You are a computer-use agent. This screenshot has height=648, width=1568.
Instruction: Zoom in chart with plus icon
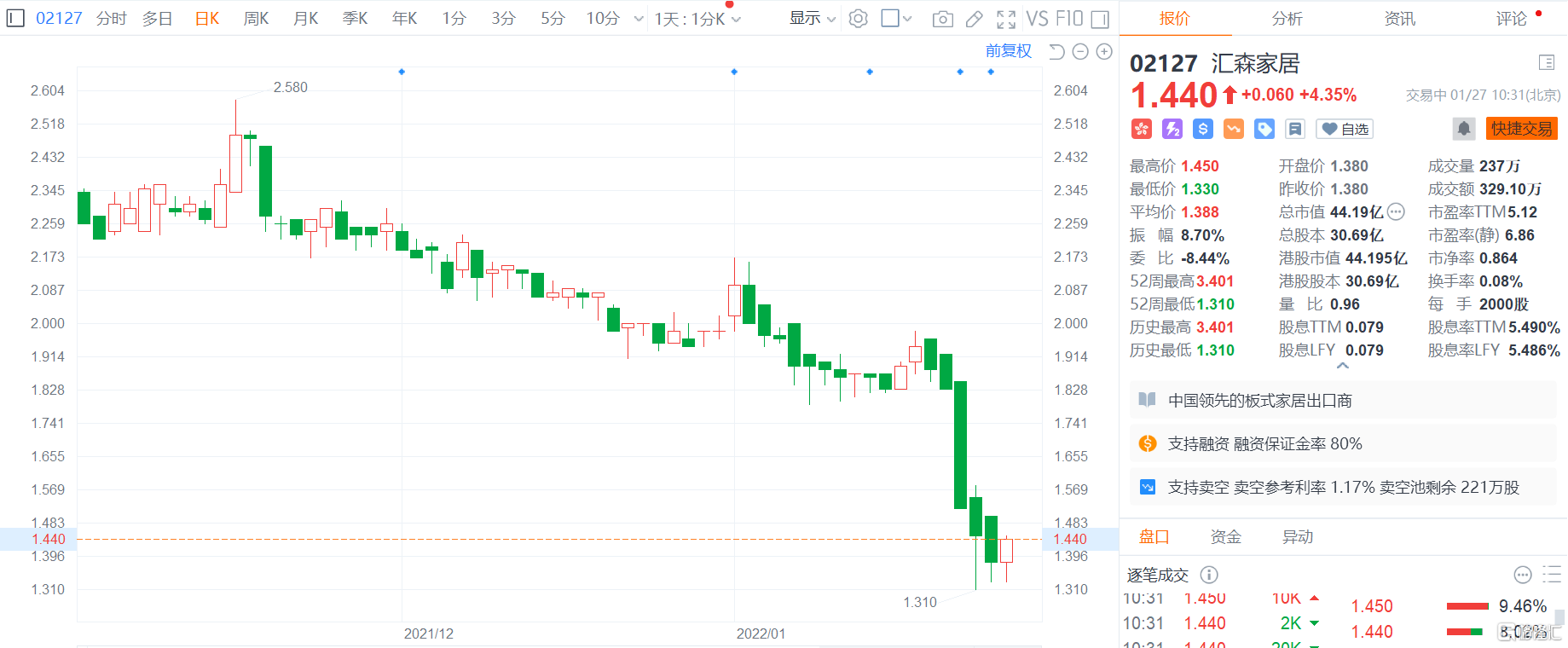tap(1104, 52)
